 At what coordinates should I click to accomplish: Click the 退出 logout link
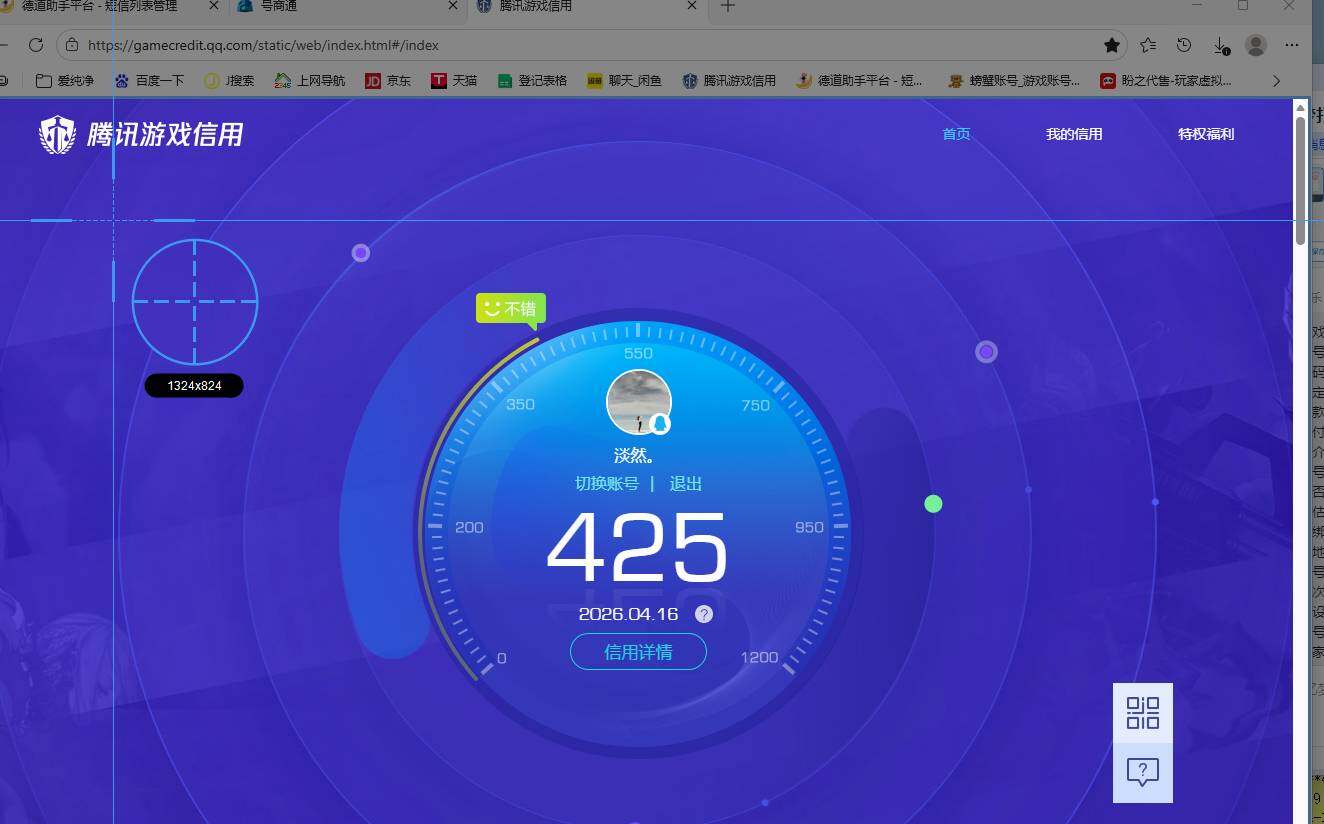(x=686, y=484)
